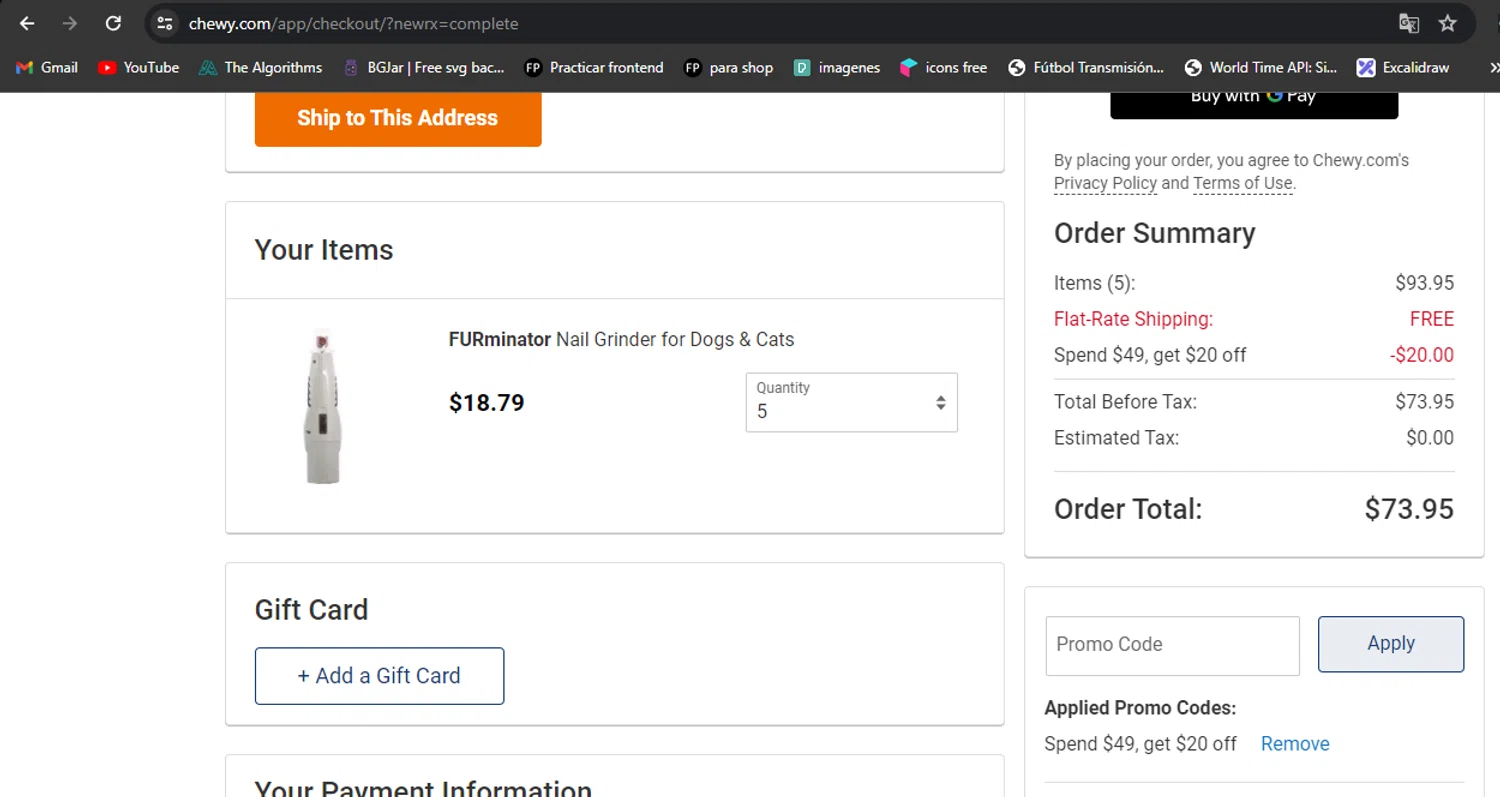Image resolution: width=1500 pixels, height=797 pixels.
Task: Open the Privacy Policy link
Action: [1105, 183]
